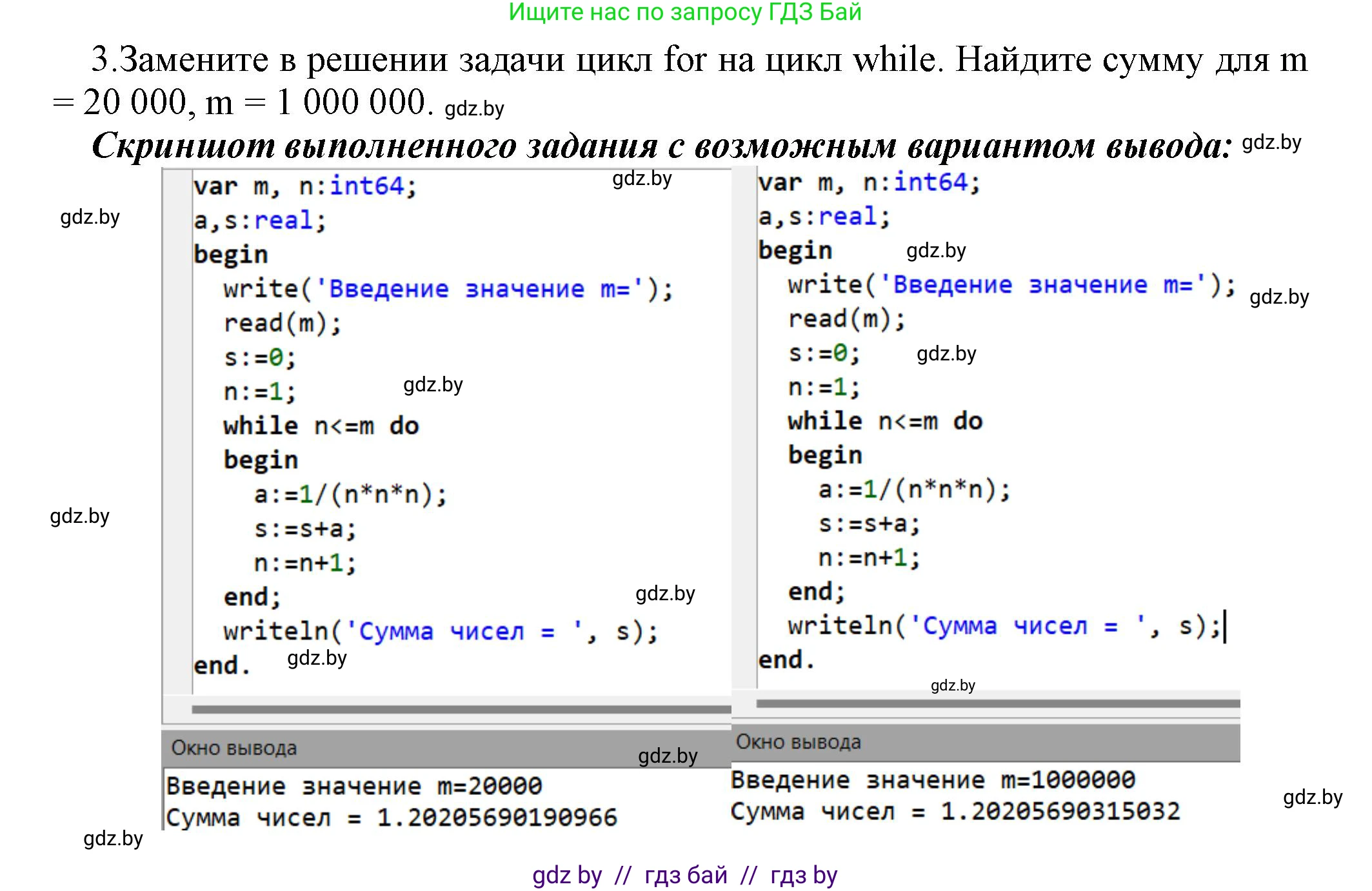Click 'while n<=m do' line in left editor

(321, 426)
